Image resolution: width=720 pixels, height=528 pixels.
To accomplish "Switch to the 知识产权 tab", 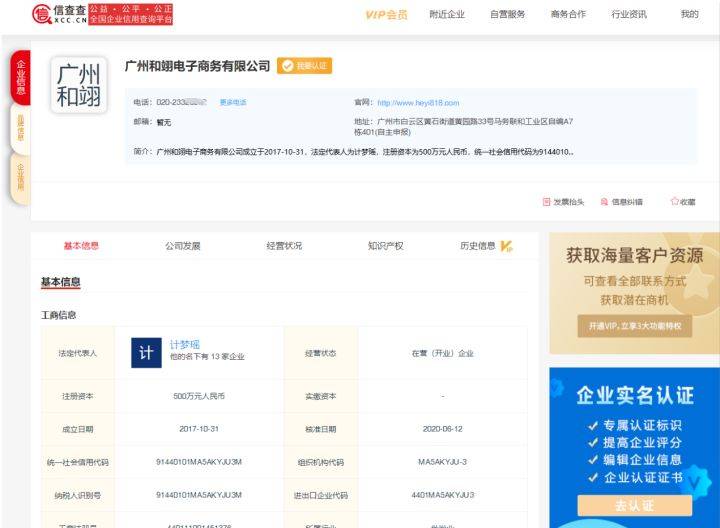I will (x=386, y=246).
